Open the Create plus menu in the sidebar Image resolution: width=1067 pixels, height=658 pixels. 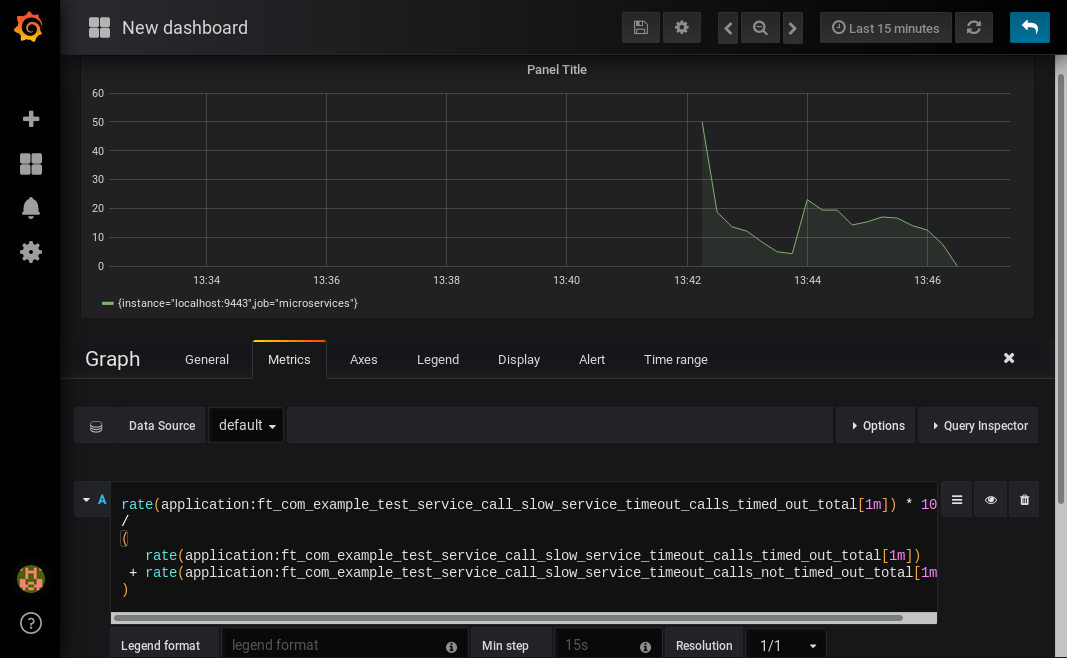point(31,119)
